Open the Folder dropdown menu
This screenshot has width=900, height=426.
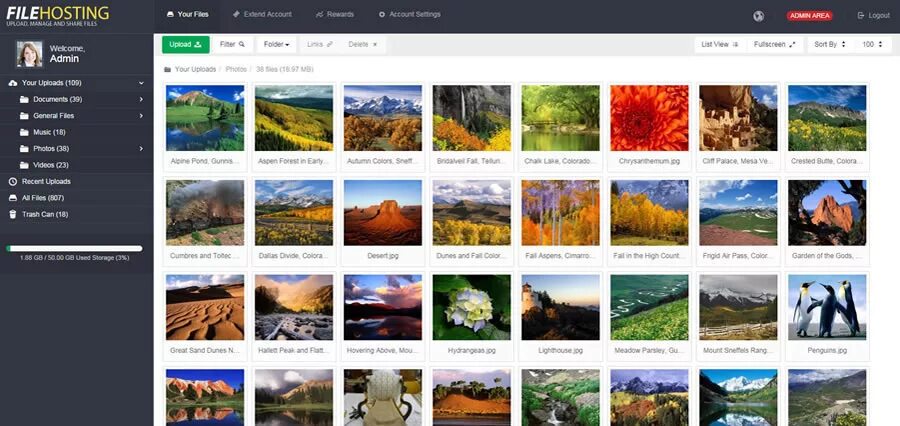click(x=277, y=44)
